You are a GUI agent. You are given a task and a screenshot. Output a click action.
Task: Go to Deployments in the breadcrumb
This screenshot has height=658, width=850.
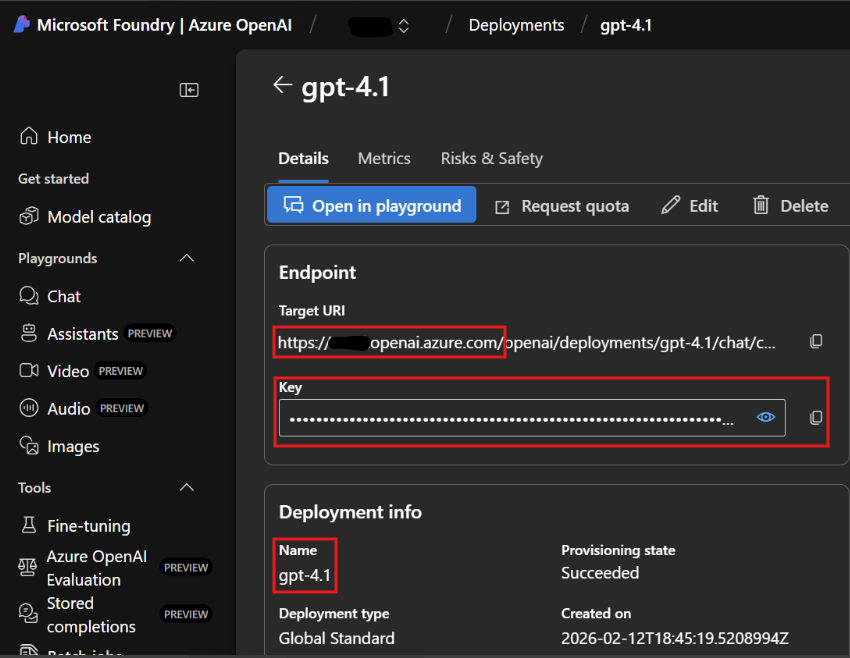click(516, 25)
